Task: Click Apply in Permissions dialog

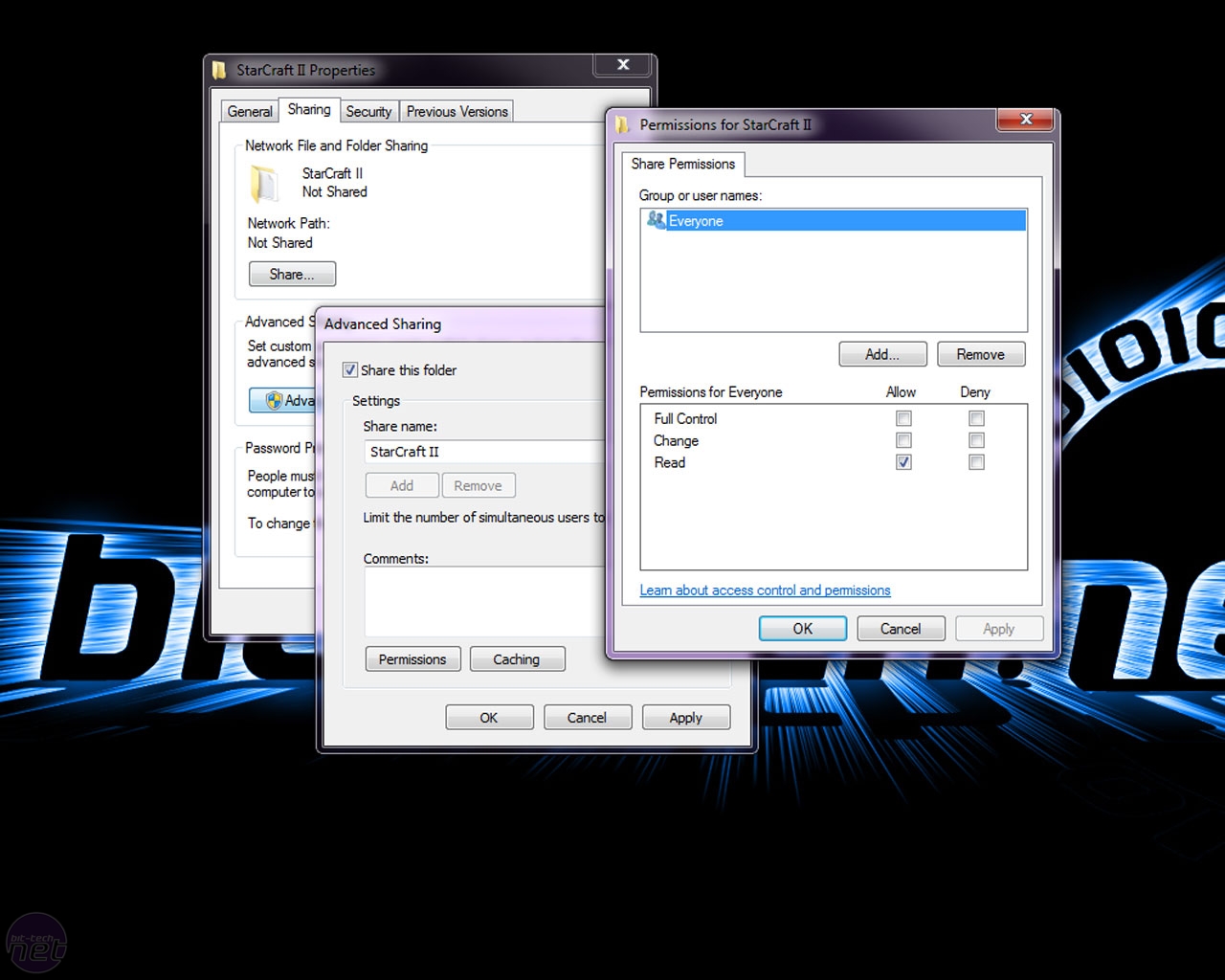Action: (x=998, y=629)
